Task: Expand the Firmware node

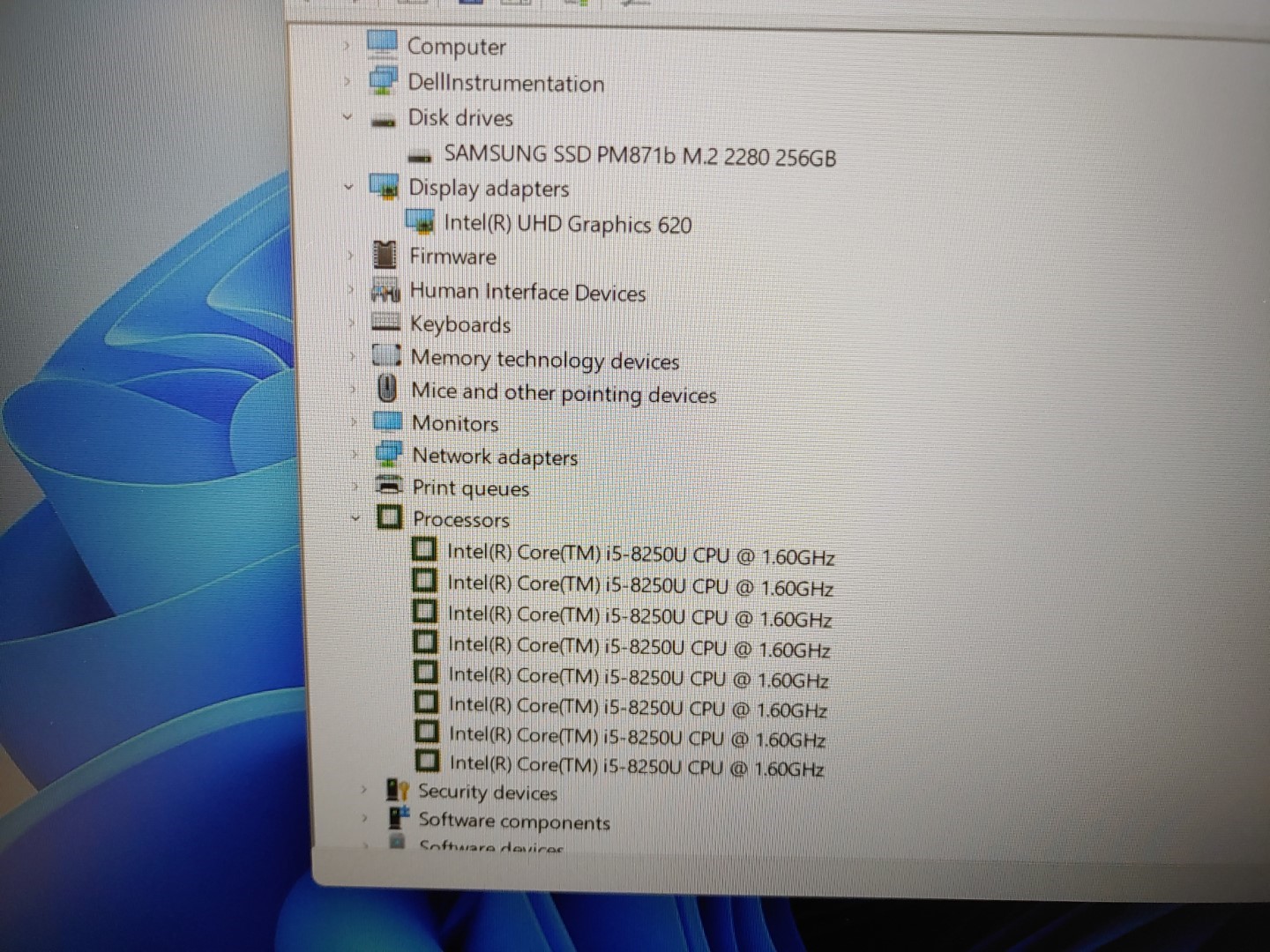Action: [350, 256]
